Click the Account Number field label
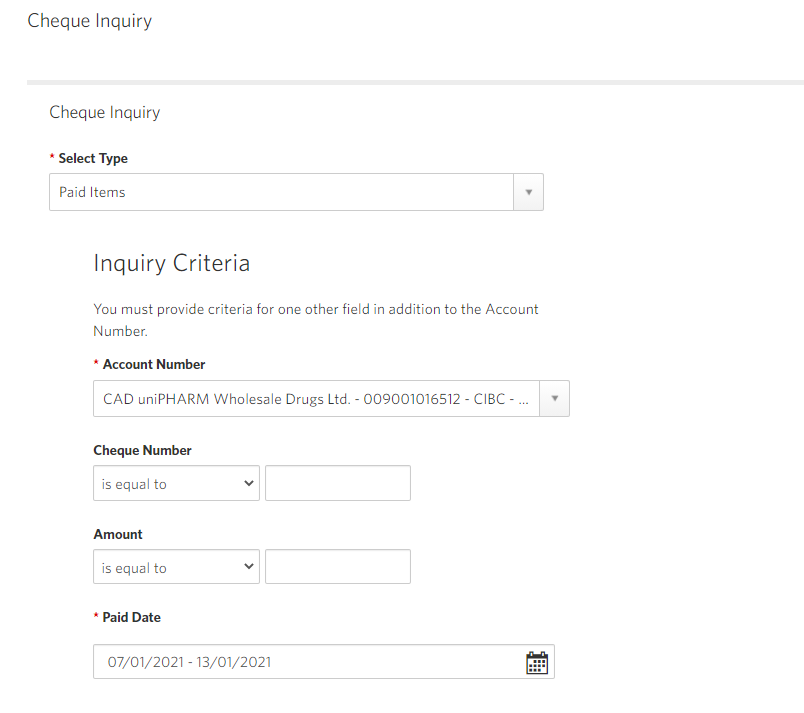Viewport: 804px width, 713px height. click(x=154, y=364)
